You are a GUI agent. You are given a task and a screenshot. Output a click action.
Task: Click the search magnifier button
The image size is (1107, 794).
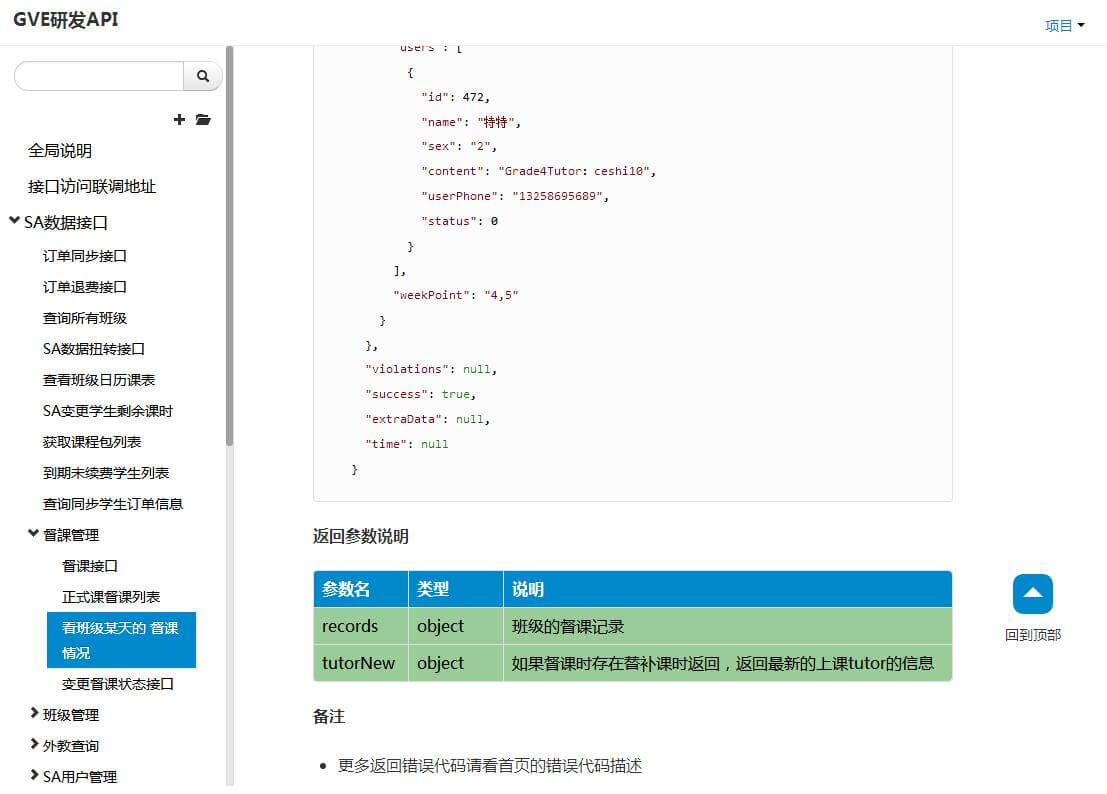[203, 76]
